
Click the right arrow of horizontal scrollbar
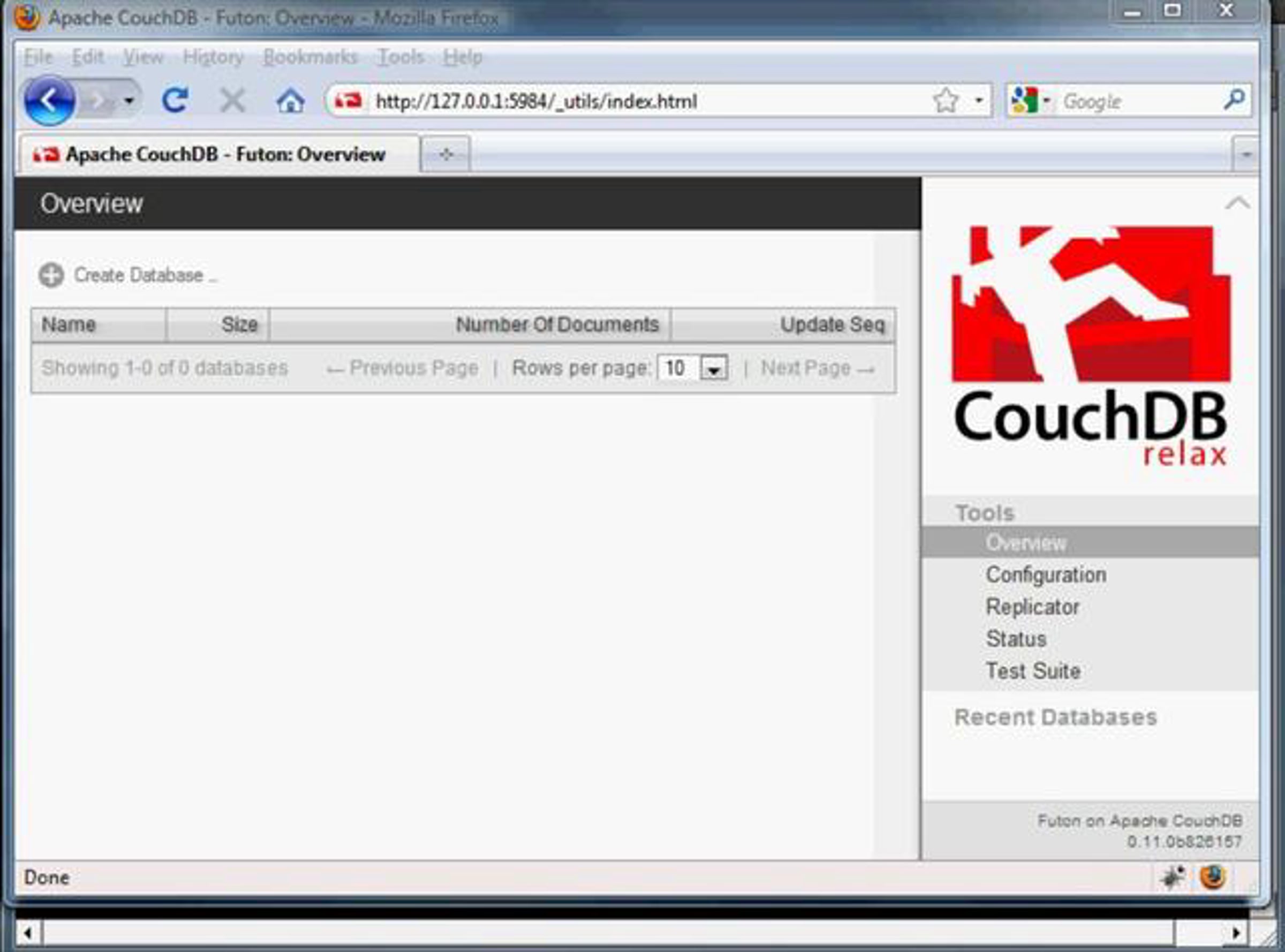click(1236, 932)
